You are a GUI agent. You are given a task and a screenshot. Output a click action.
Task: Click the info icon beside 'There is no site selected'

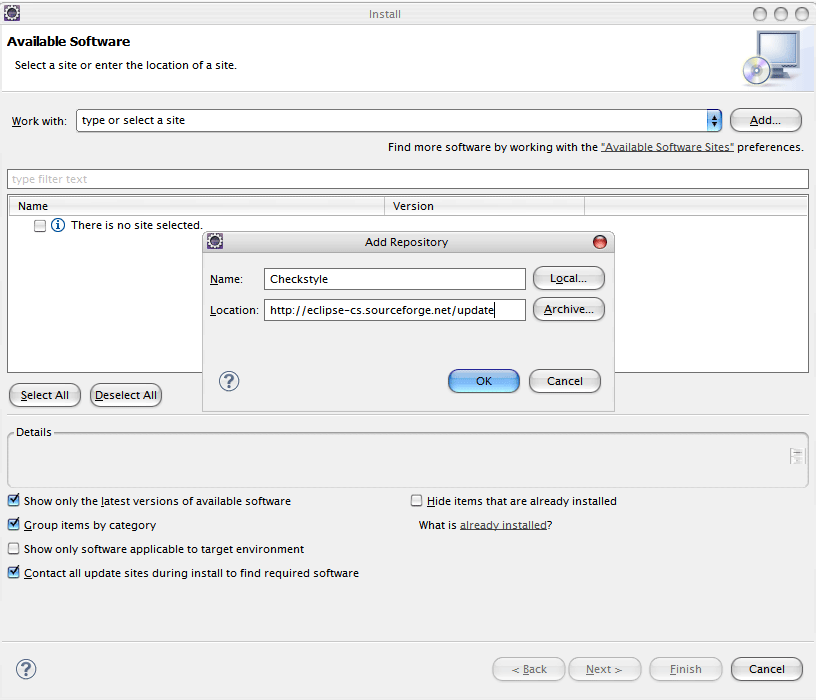click(58, 225)
